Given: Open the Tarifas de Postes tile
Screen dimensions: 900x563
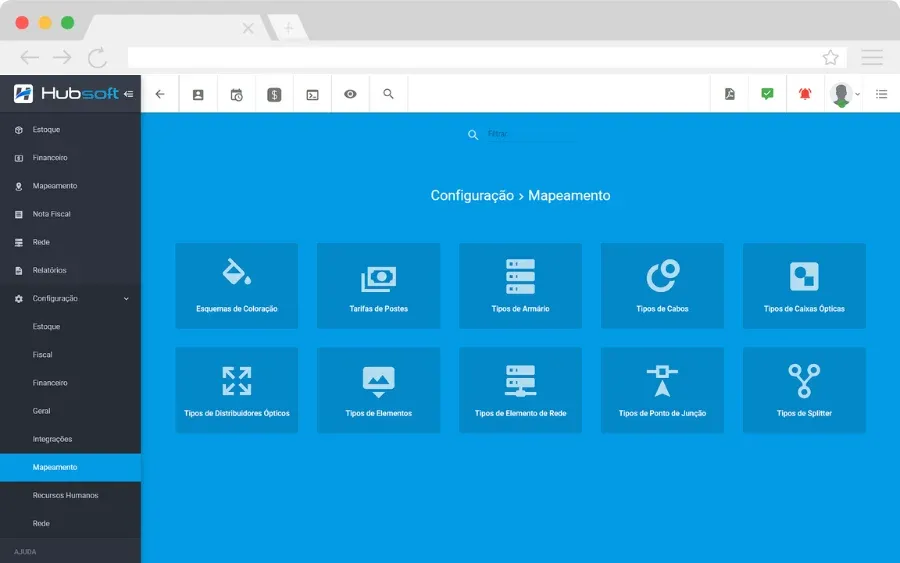Looking at the screenshot, I should tap(378, 286).
